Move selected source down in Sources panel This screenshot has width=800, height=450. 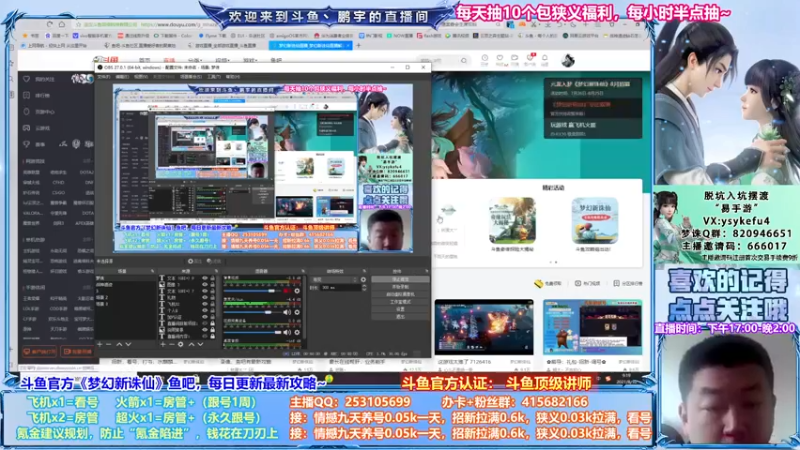201,344
